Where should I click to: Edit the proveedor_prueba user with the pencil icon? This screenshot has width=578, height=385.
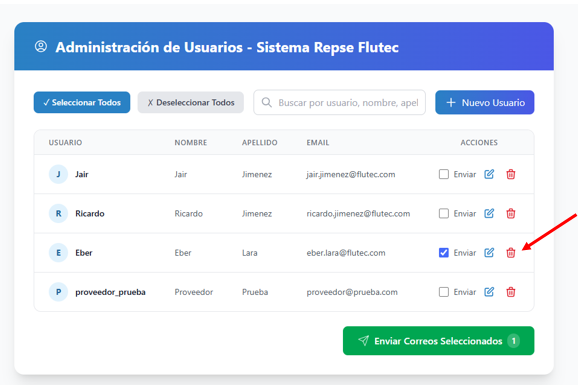pyautogui.click(x=489, y=292)
